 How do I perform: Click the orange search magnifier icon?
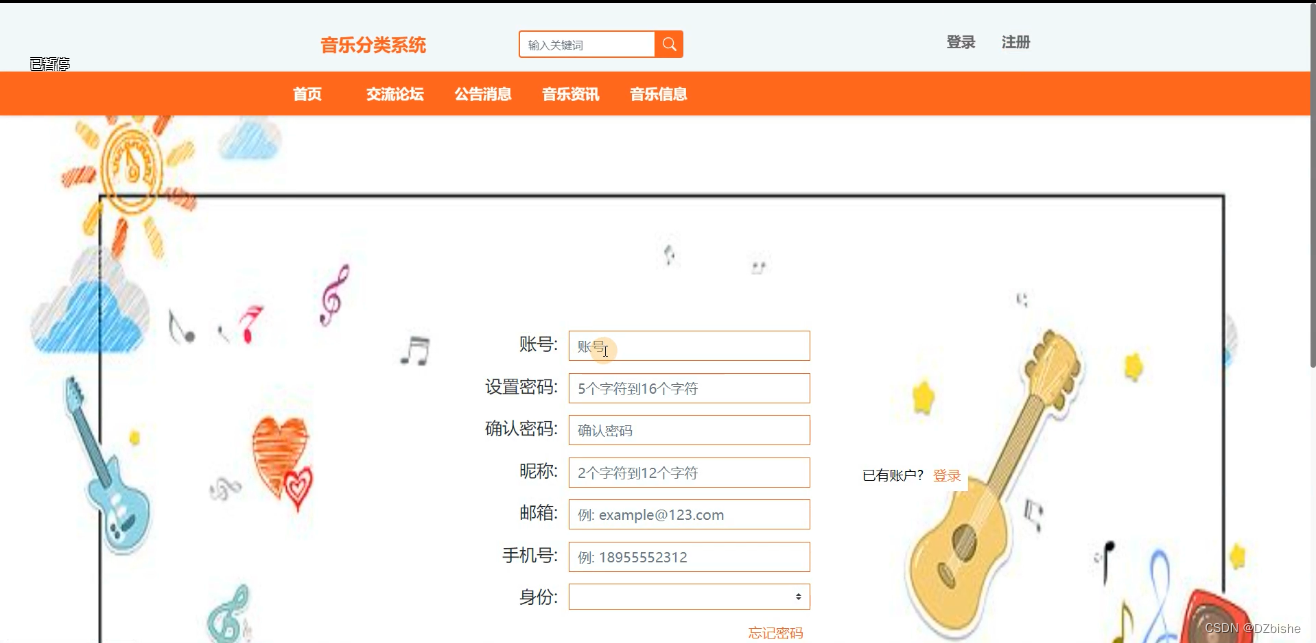point(669,44)
